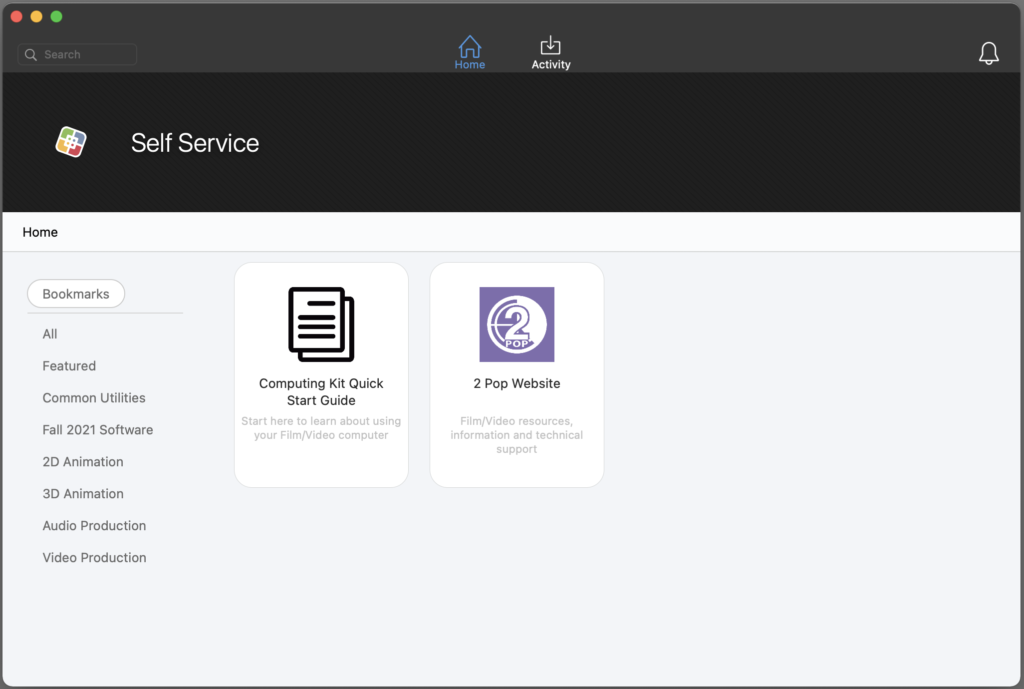
Task: Click the Computing Kit Quick Start Guide title
Action: pos(321,392)
